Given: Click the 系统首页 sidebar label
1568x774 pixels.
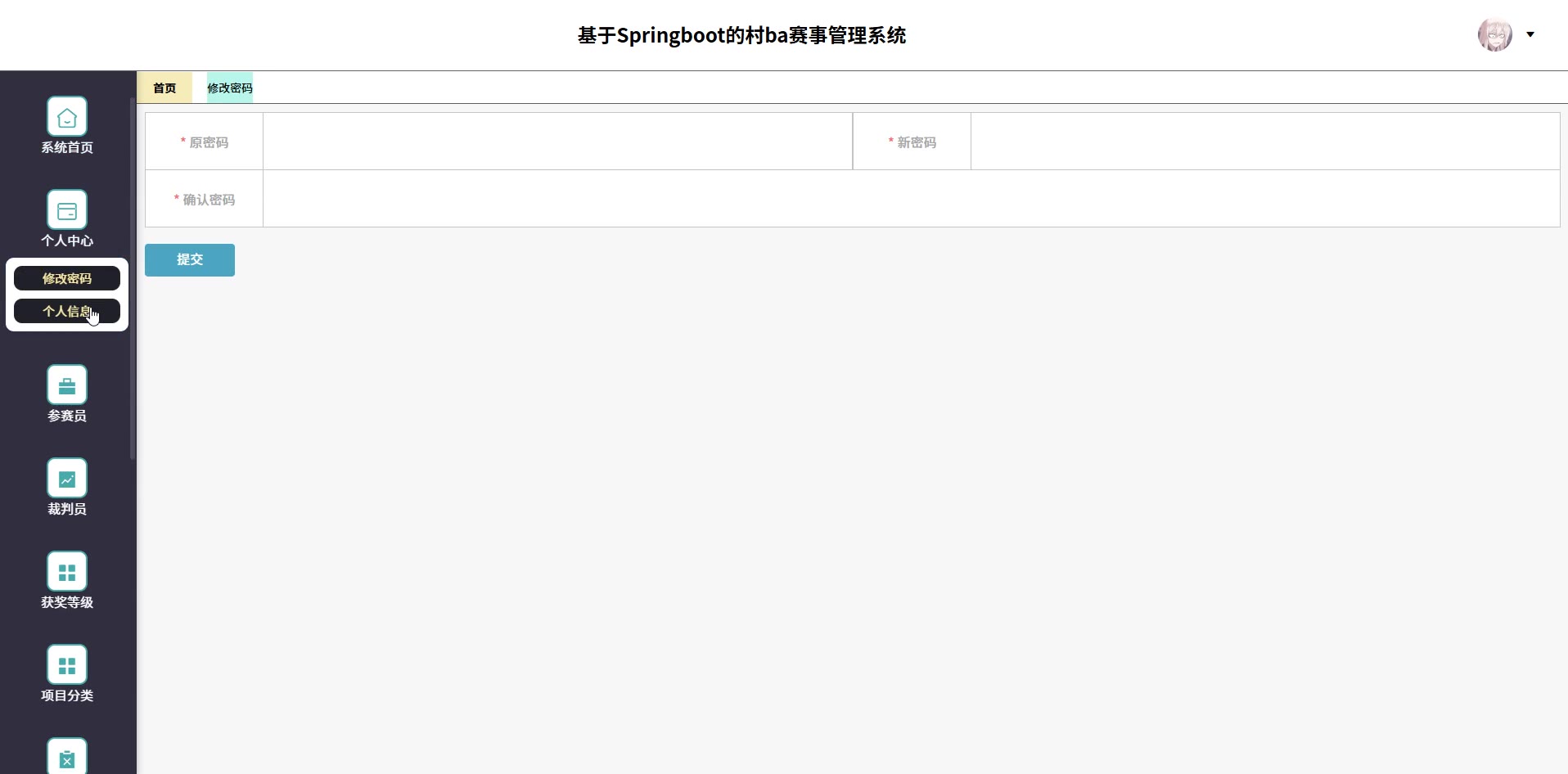Looking at the screenshot, I should coord(67,147).
